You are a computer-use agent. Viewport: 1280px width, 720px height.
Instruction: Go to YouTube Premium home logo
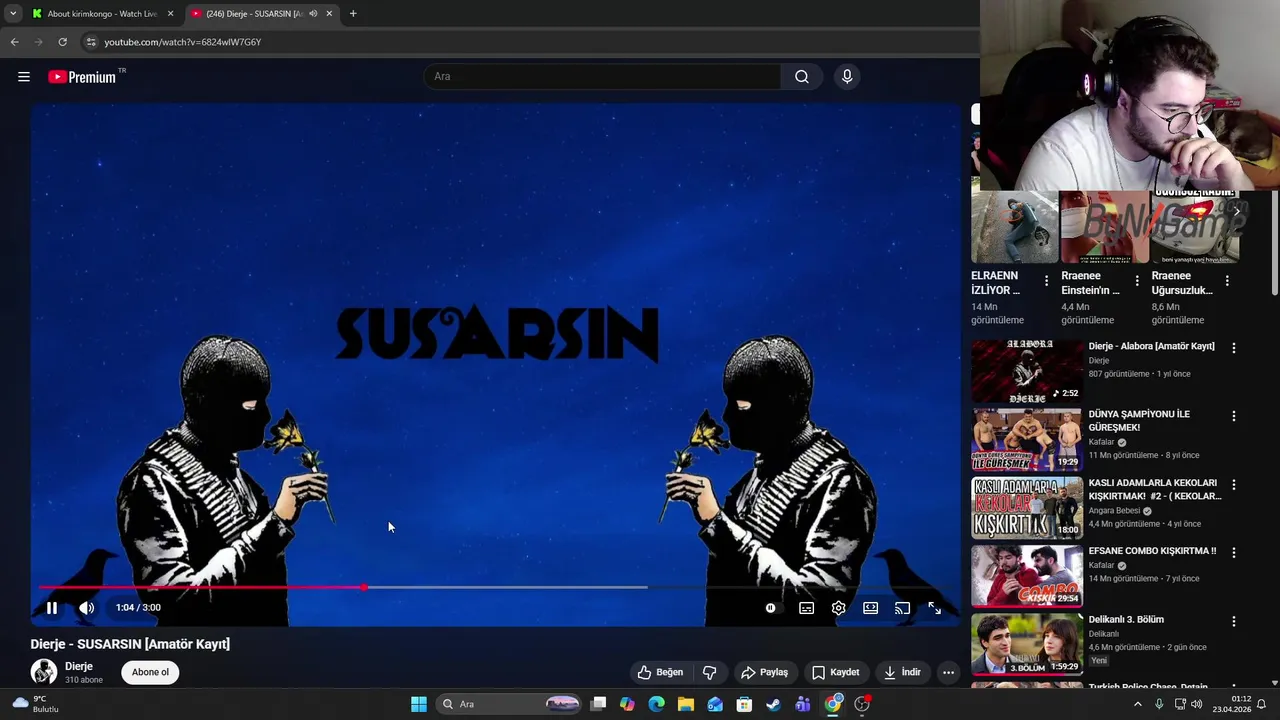pyautogui.click(x=83, y=77)
